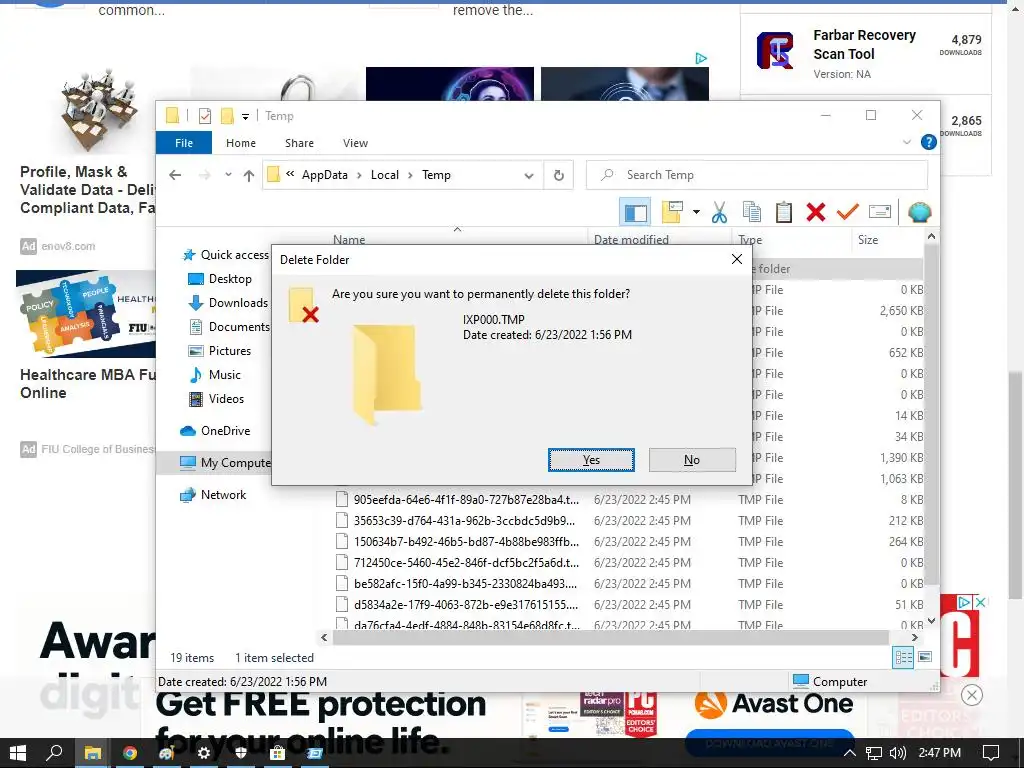Select OneDrive in navigation pane
The width and height of the screenshot is (1024, 768).
click(215, 431)
